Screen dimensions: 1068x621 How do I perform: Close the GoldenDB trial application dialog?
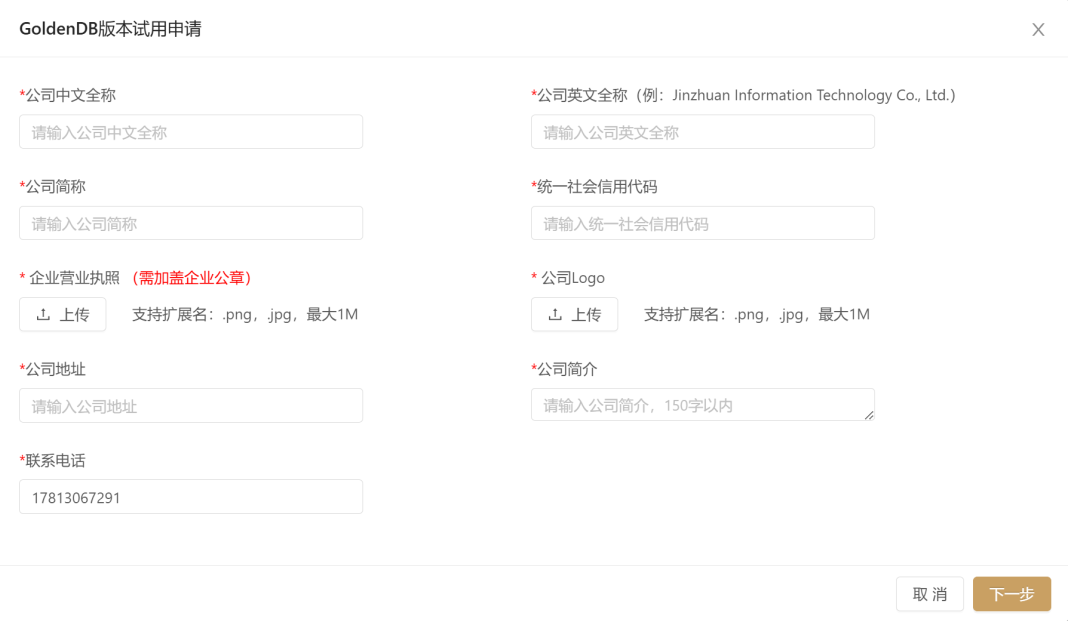click(x=1038, y=29)
